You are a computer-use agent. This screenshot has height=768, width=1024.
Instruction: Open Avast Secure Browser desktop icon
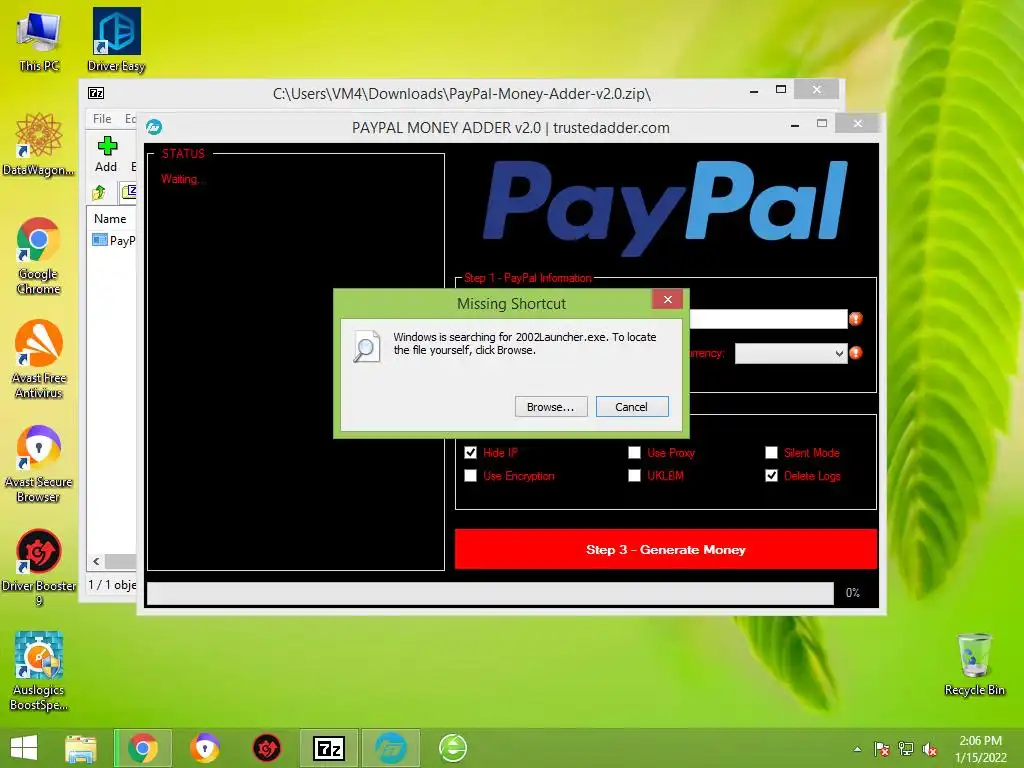coord(39,464)
